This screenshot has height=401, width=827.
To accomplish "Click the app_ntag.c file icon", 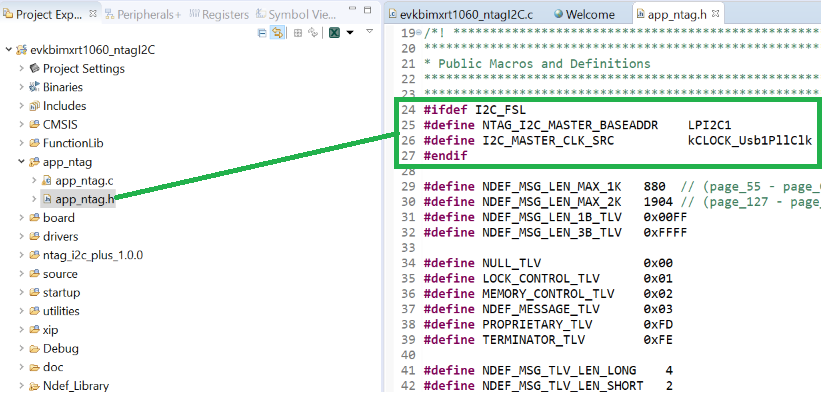I will 47,180.
